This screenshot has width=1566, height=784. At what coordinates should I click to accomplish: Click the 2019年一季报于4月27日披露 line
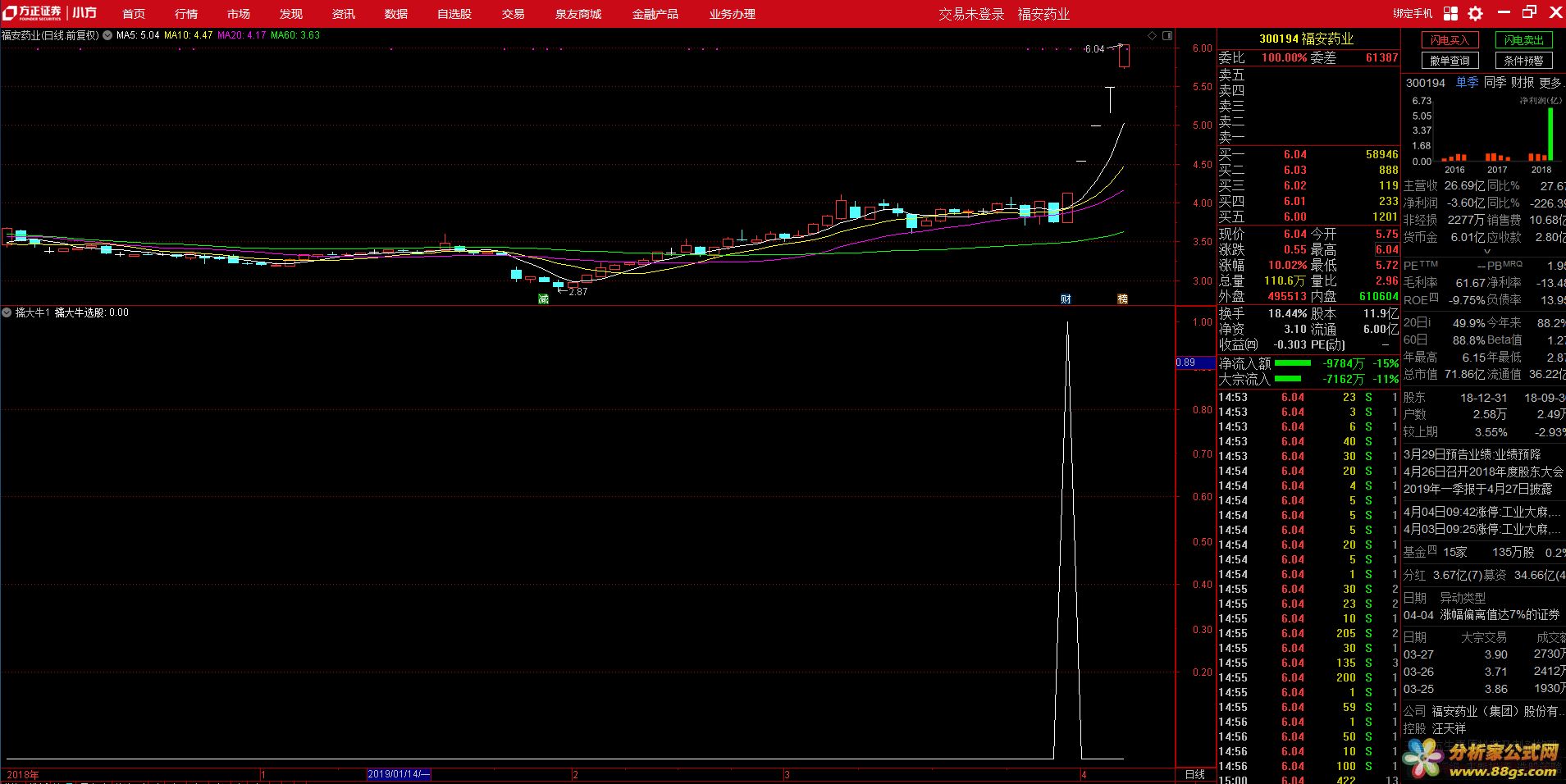1477,489
